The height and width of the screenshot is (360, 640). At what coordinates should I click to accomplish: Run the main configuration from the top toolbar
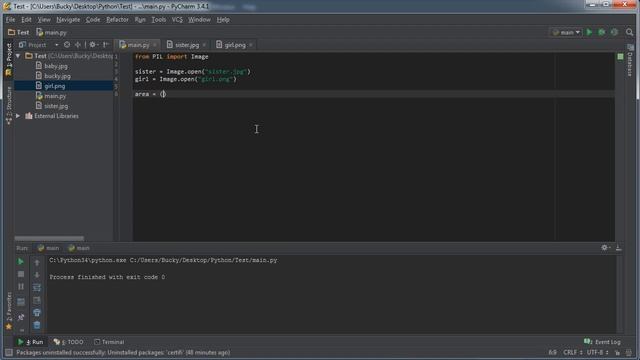point(589,32)
